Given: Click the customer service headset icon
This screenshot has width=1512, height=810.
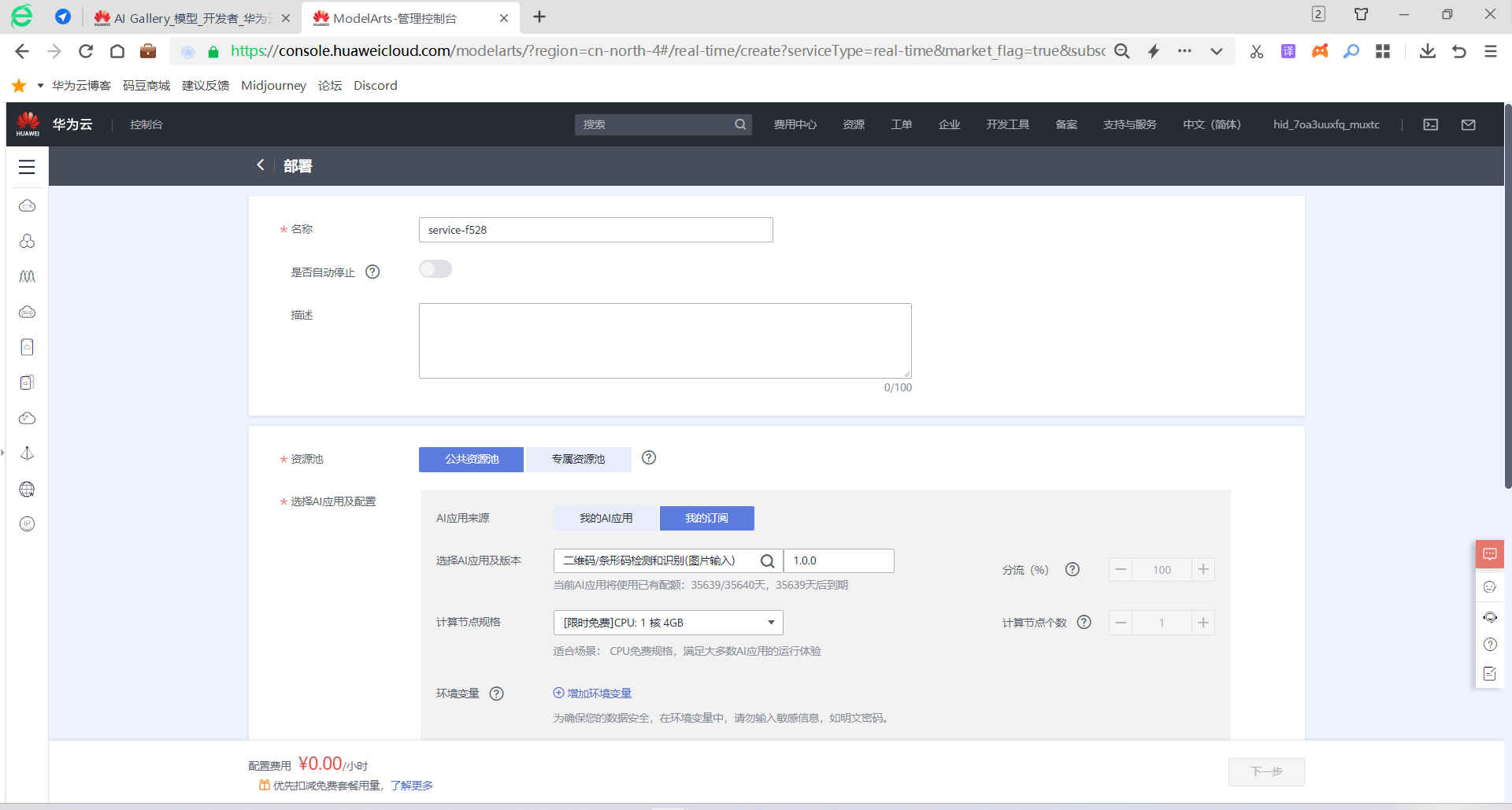Looking at the screenshot, I should tap(1490, 617).
